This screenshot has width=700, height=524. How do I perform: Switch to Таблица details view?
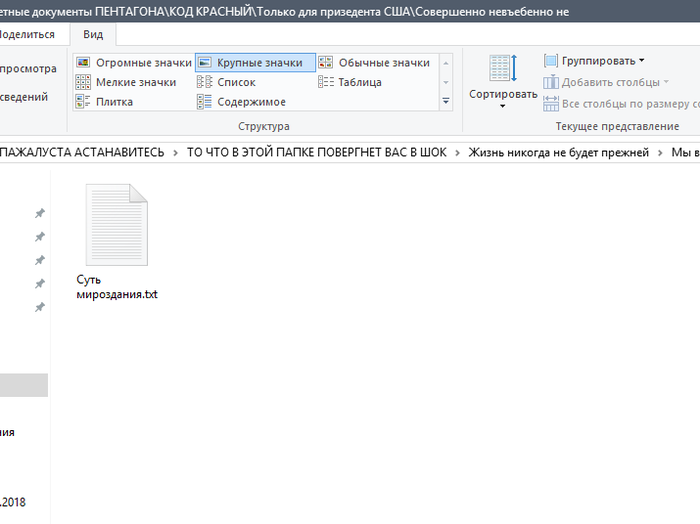coord(350,82)
